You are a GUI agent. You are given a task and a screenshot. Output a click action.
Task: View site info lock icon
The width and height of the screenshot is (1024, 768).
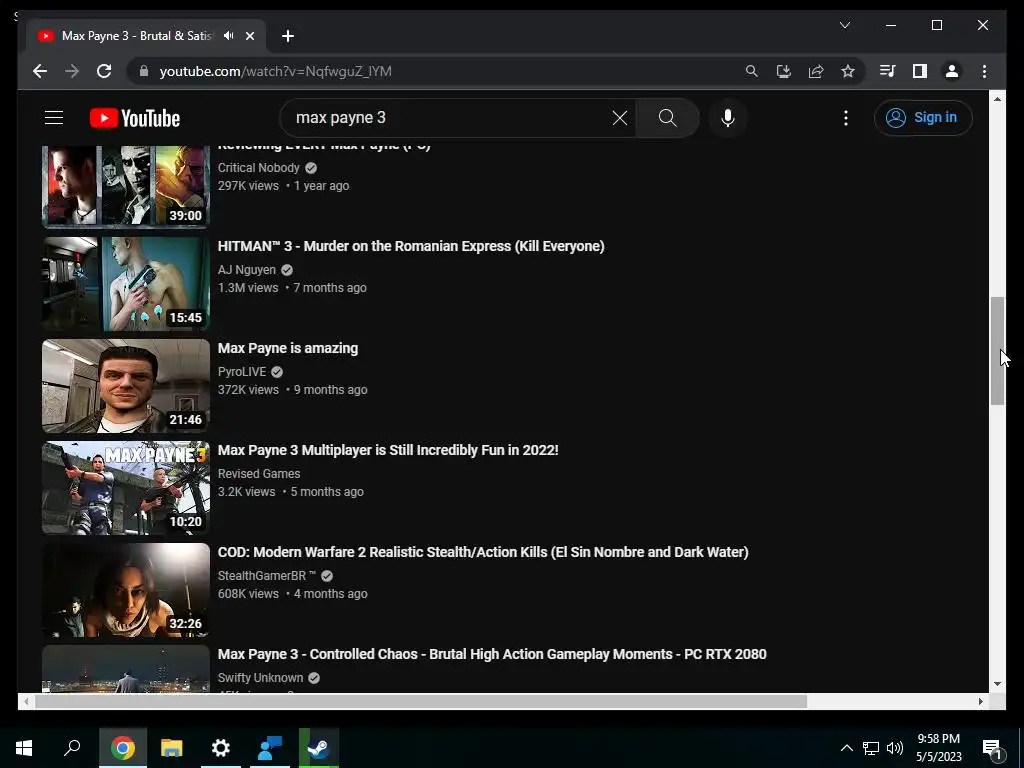(144, 71)
